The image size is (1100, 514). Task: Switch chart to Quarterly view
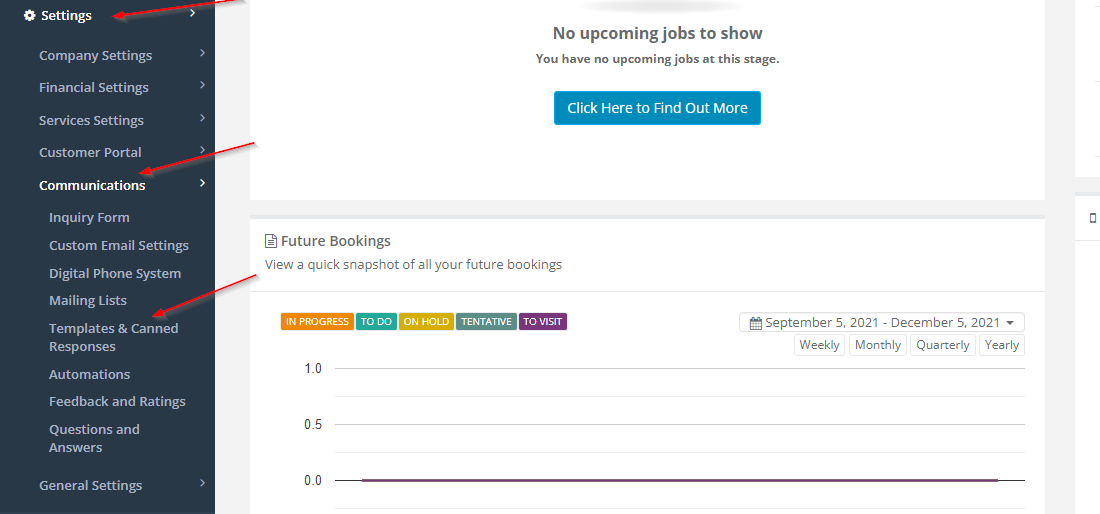click(x=943, y=345)
